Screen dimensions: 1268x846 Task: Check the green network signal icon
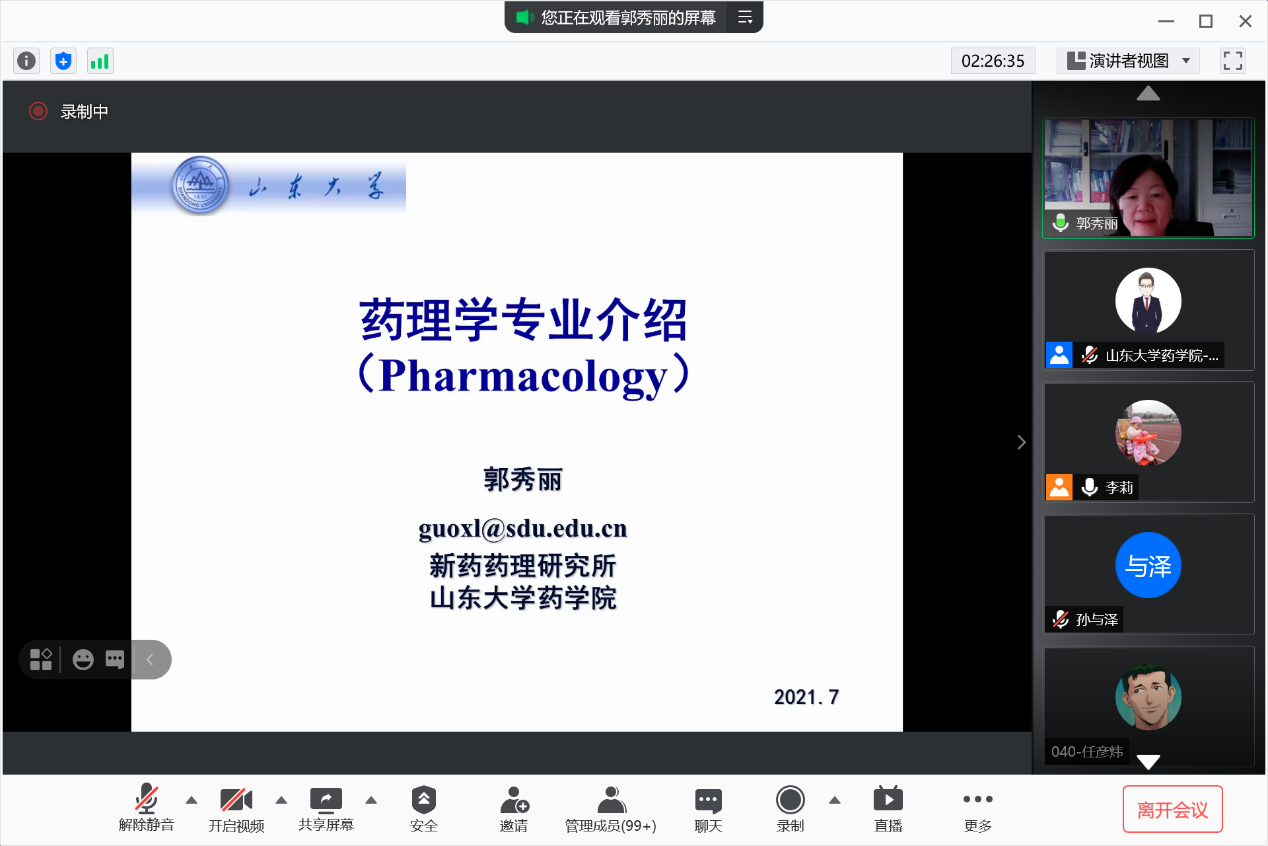[x=100, y=61]
